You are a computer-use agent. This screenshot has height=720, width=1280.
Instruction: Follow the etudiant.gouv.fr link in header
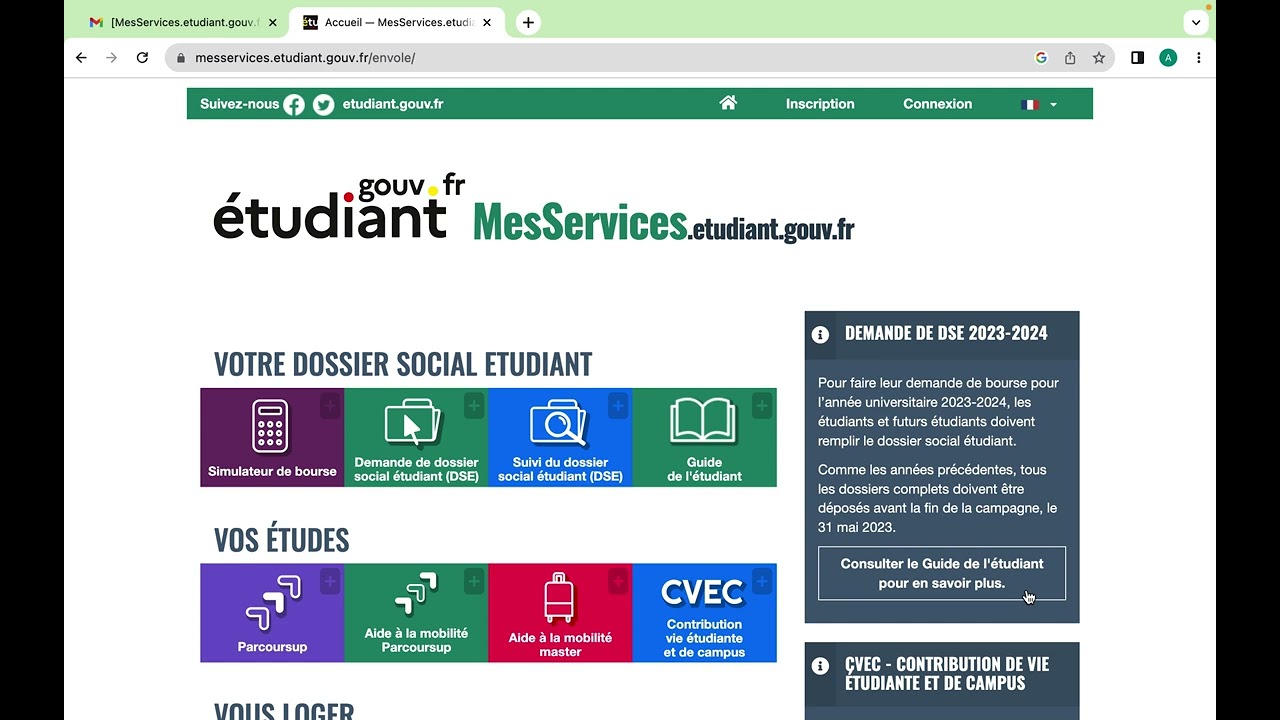point(393,104)
